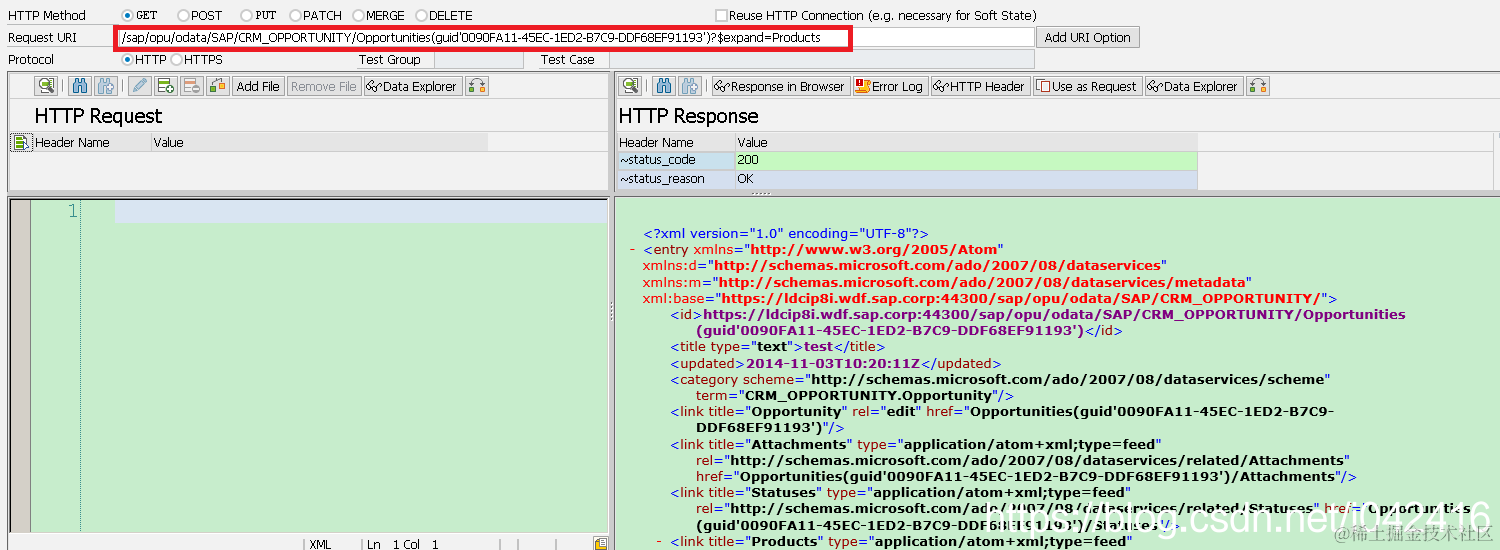The height and width of the screenshot is (550, 1500).
Task: Click the Find binoculars in HTTP Request toolbar
Action: pyautogui.click(x=81, y=86)
